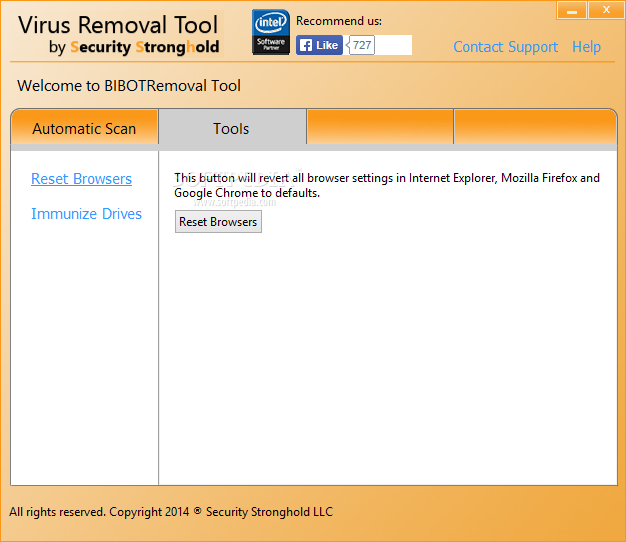Click the Facebook Like button
Image resolution: width=626 pixels, height=542 pixels.
[x=319, y=45]
